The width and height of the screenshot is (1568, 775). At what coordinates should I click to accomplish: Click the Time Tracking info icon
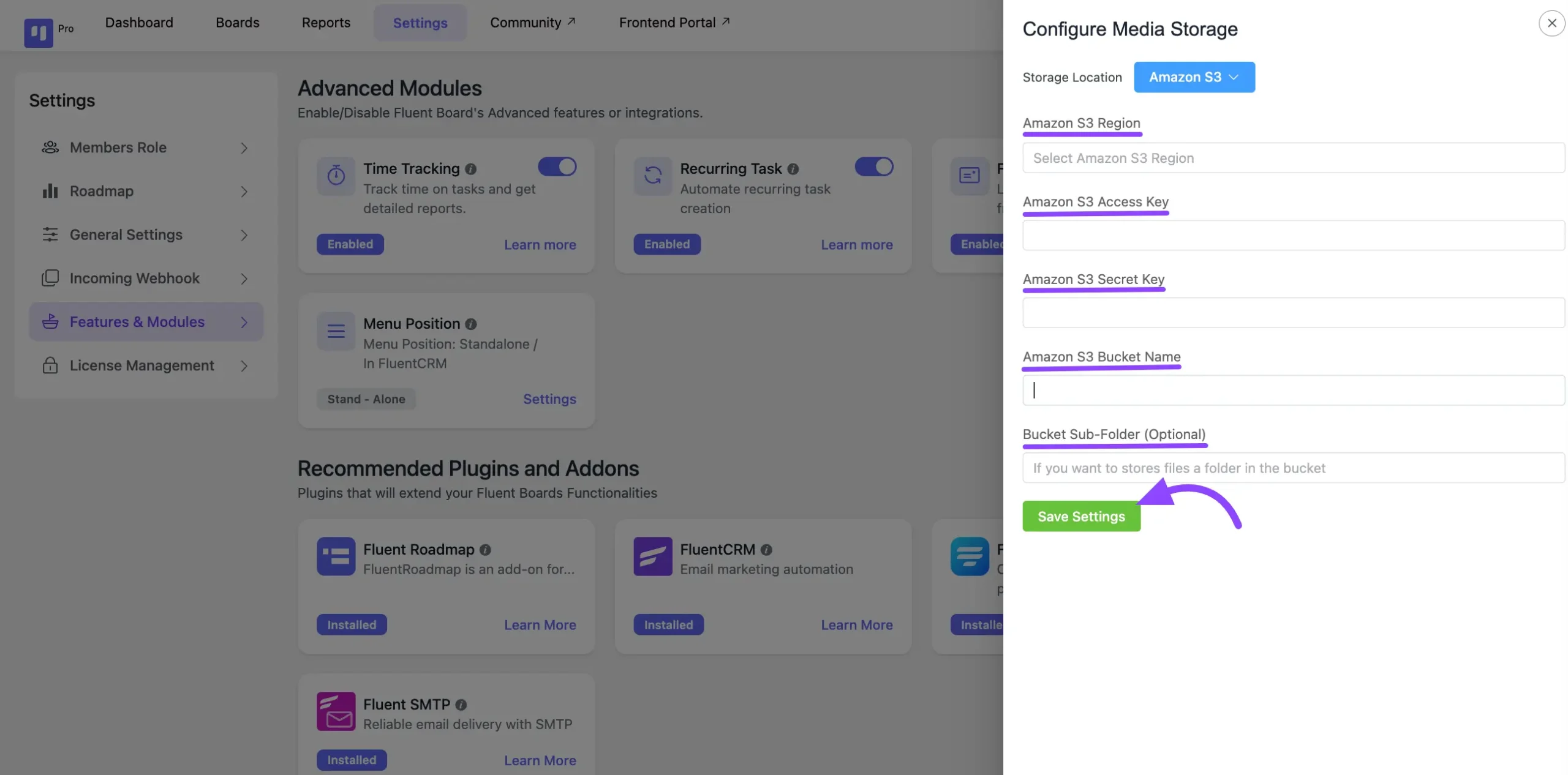pyautogui.click(x=470, y=169)
